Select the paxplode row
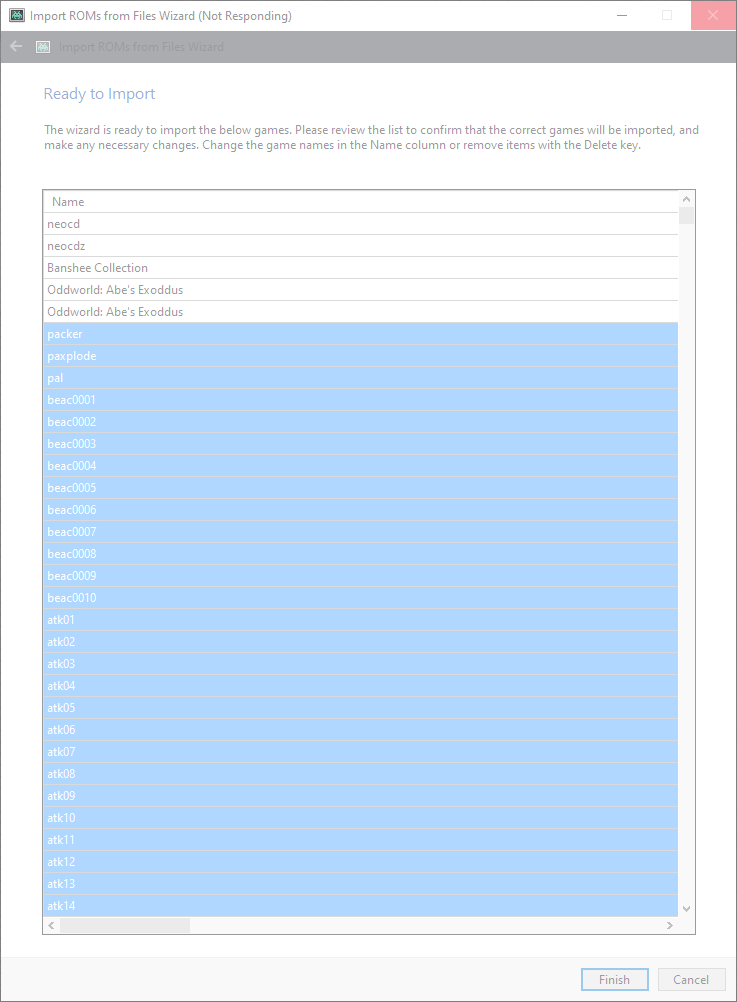Screen dimensions: 737x1002 pyautogui.click(x=361, y=356)
